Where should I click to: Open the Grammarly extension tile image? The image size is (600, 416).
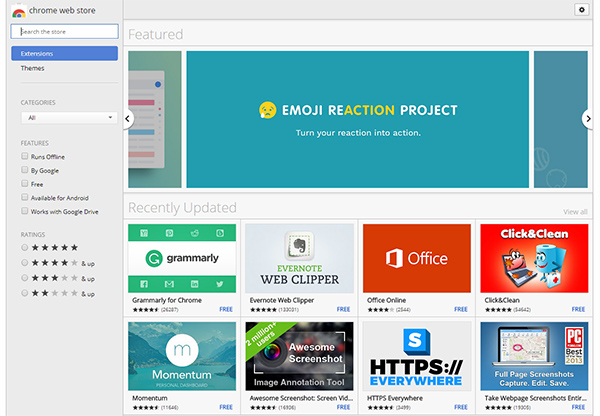coord(182,258)
